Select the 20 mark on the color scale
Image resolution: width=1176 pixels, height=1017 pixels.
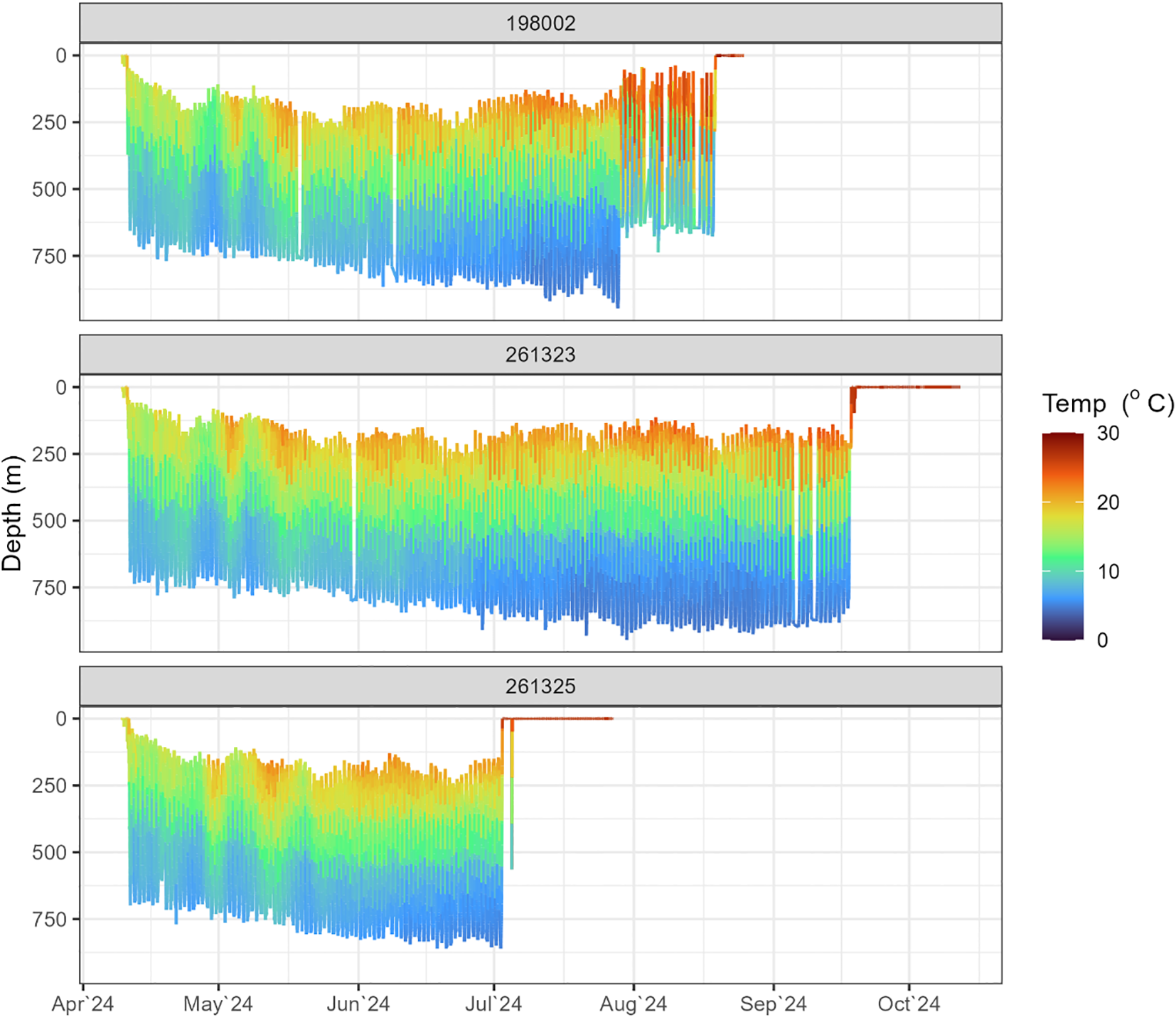1109,501
